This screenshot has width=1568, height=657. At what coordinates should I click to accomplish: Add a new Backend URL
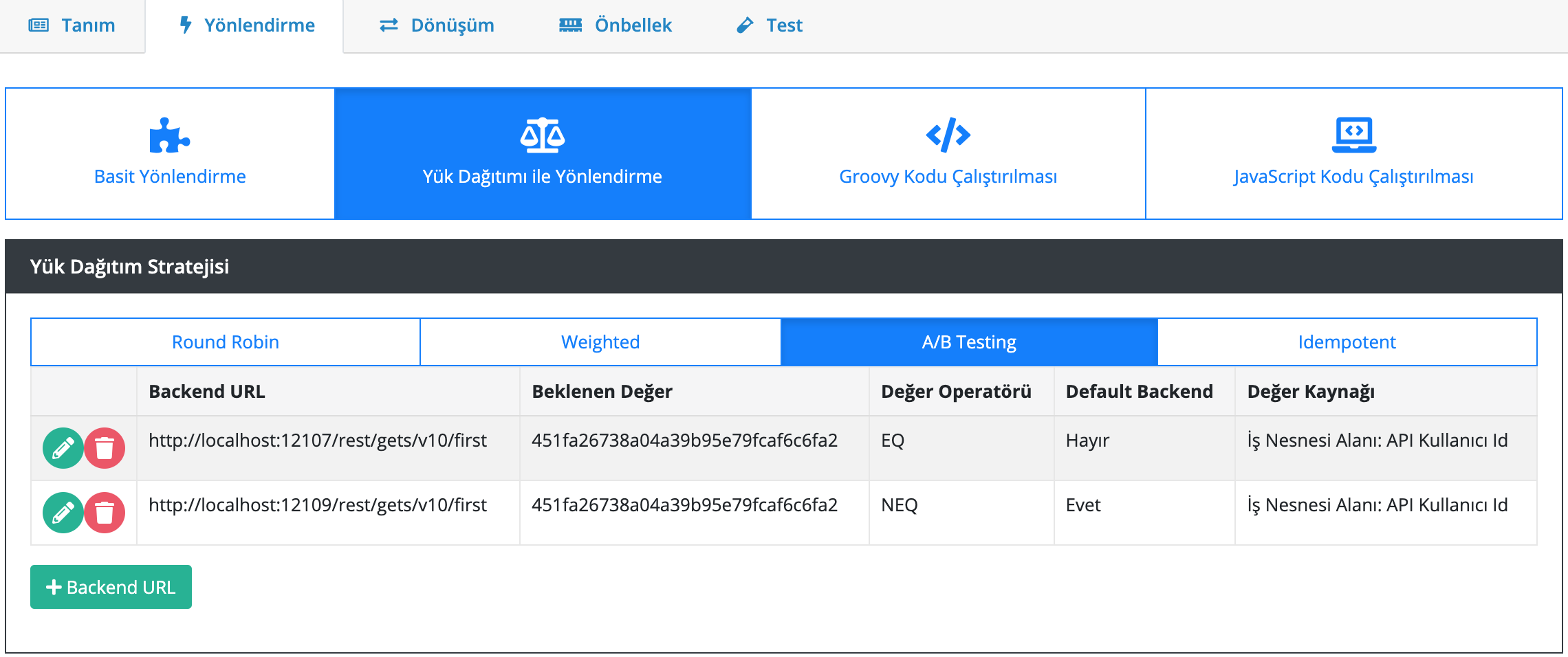tap(111, 587)
